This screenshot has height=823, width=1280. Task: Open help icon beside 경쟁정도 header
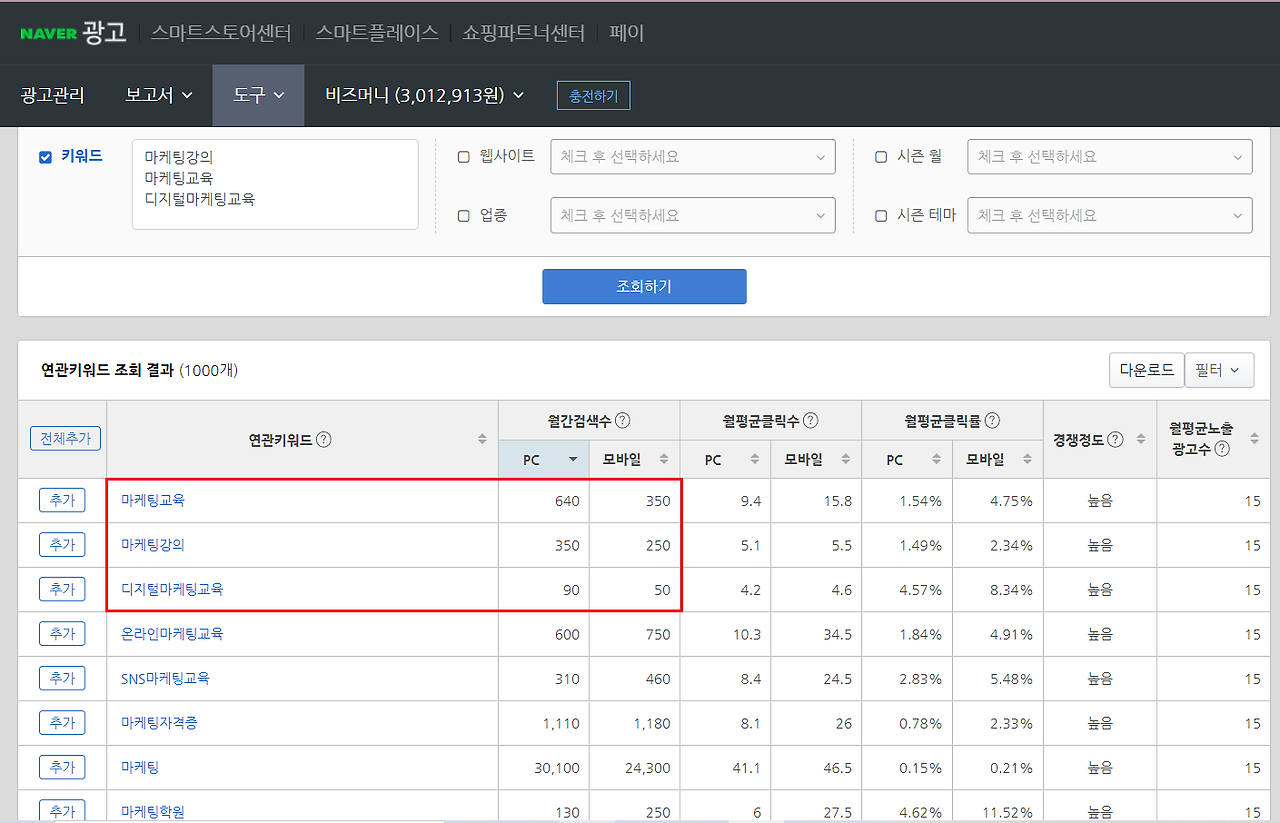1115,439
